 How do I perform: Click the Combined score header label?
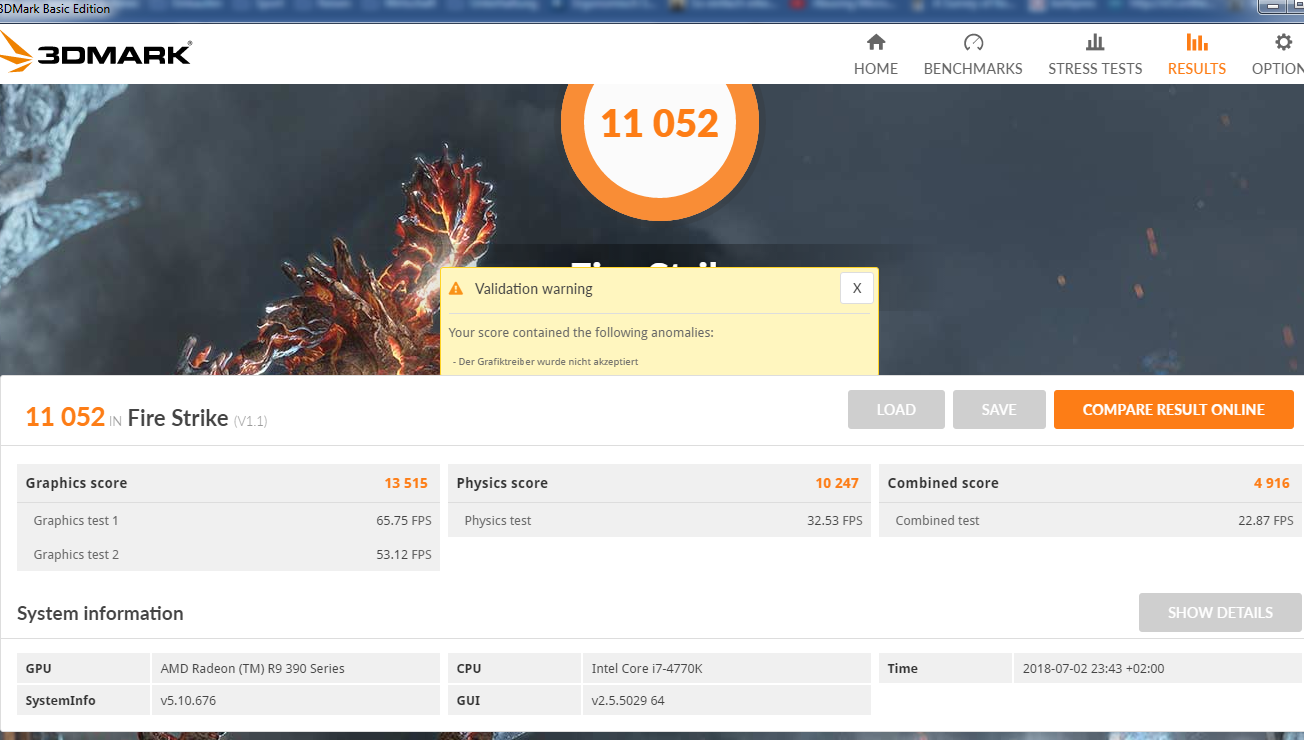(943, 483)
